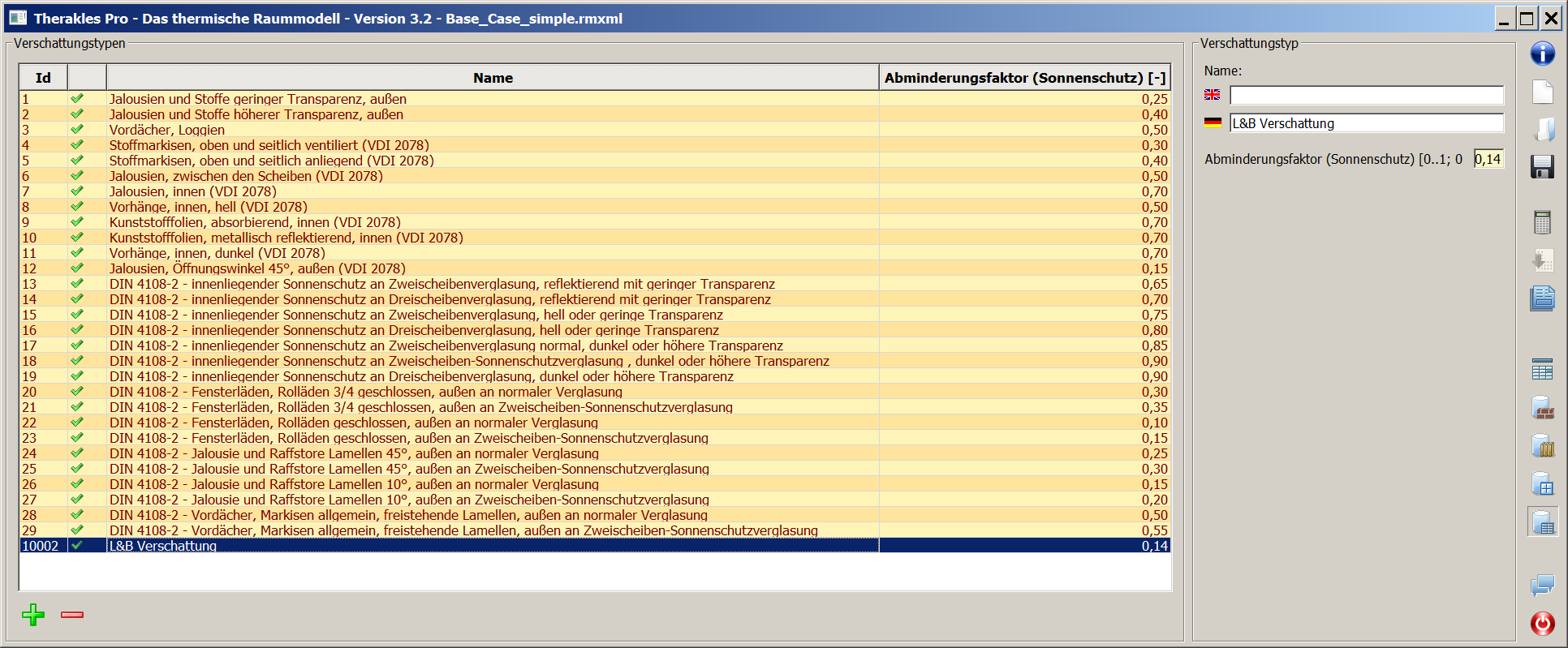The width and height of the screenshot is (1568, 648).
Task: Open the blue report documents icon
Action: 1542,298
